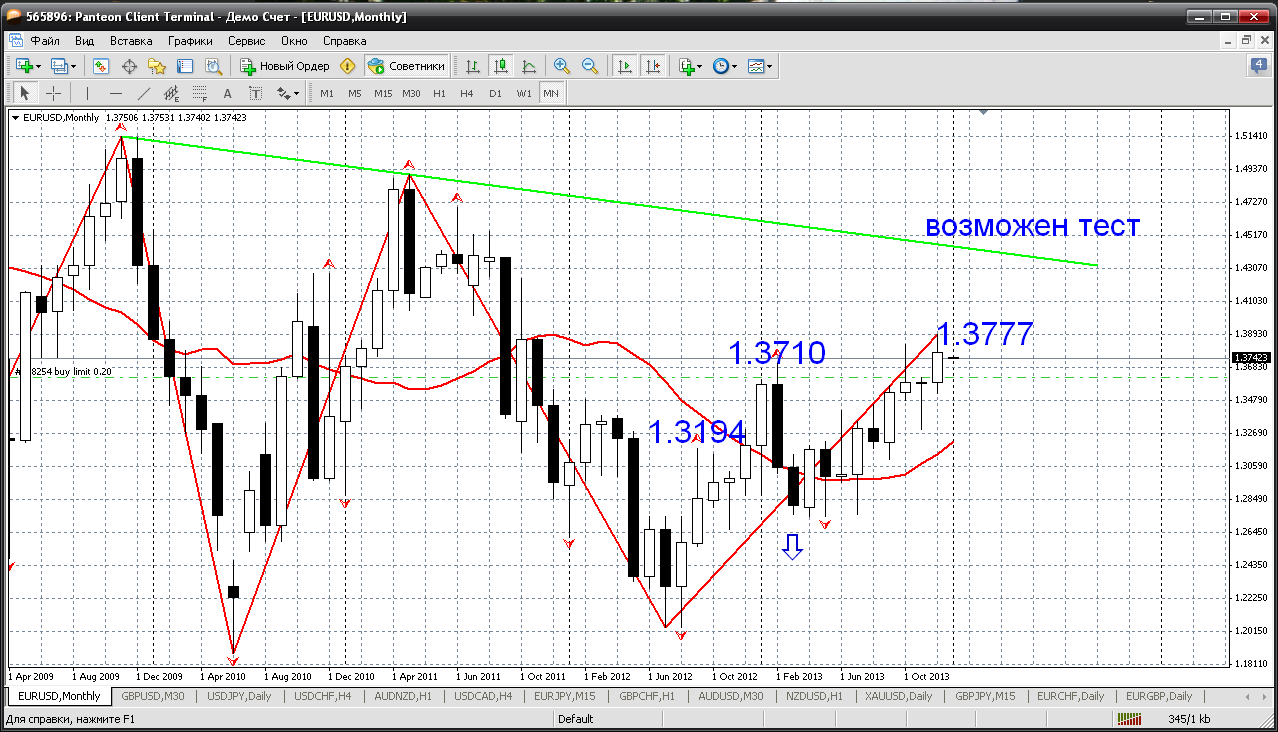
Task: Select the Fibonacci retracement tool
Action: (x=199, y=93)
